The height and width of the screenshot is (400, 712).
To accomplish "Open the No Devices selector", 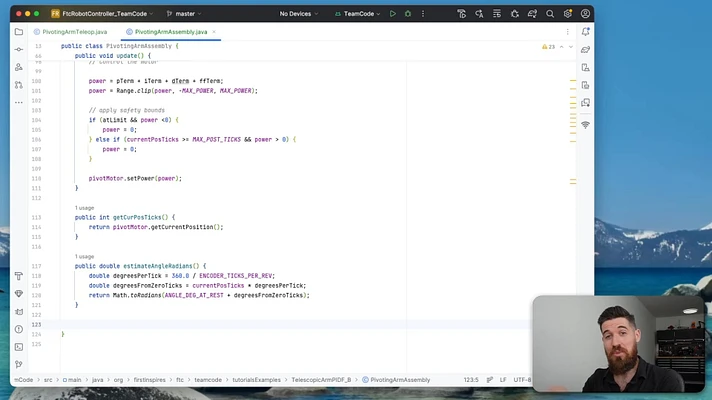I will click(x=299, y=14).
